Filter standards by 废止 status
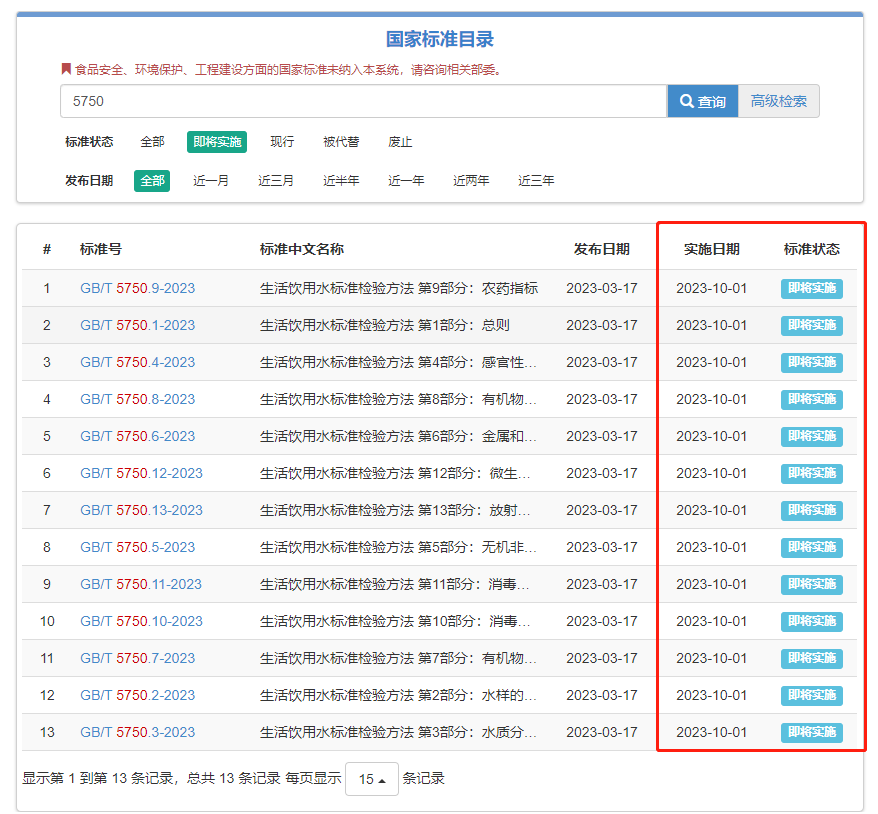Screen dimensions: 878x814 [x=400, y=142]
